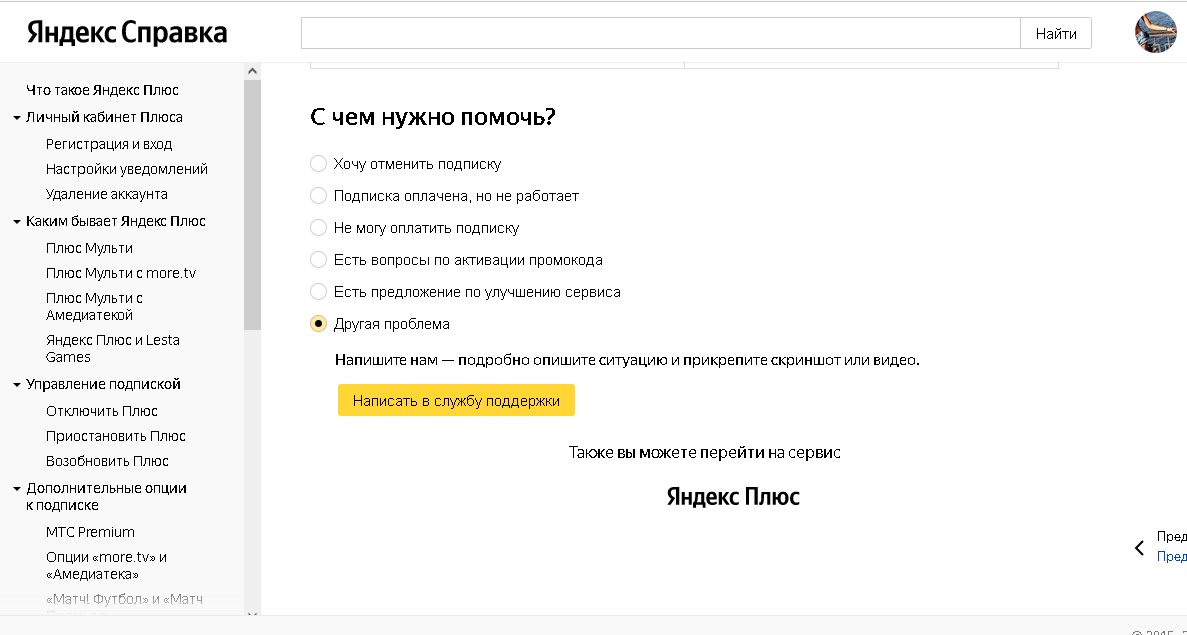Open "Плюс Мульти с more.tv"
Viewport: 1187px width, 635px height.
coord(123,272)
